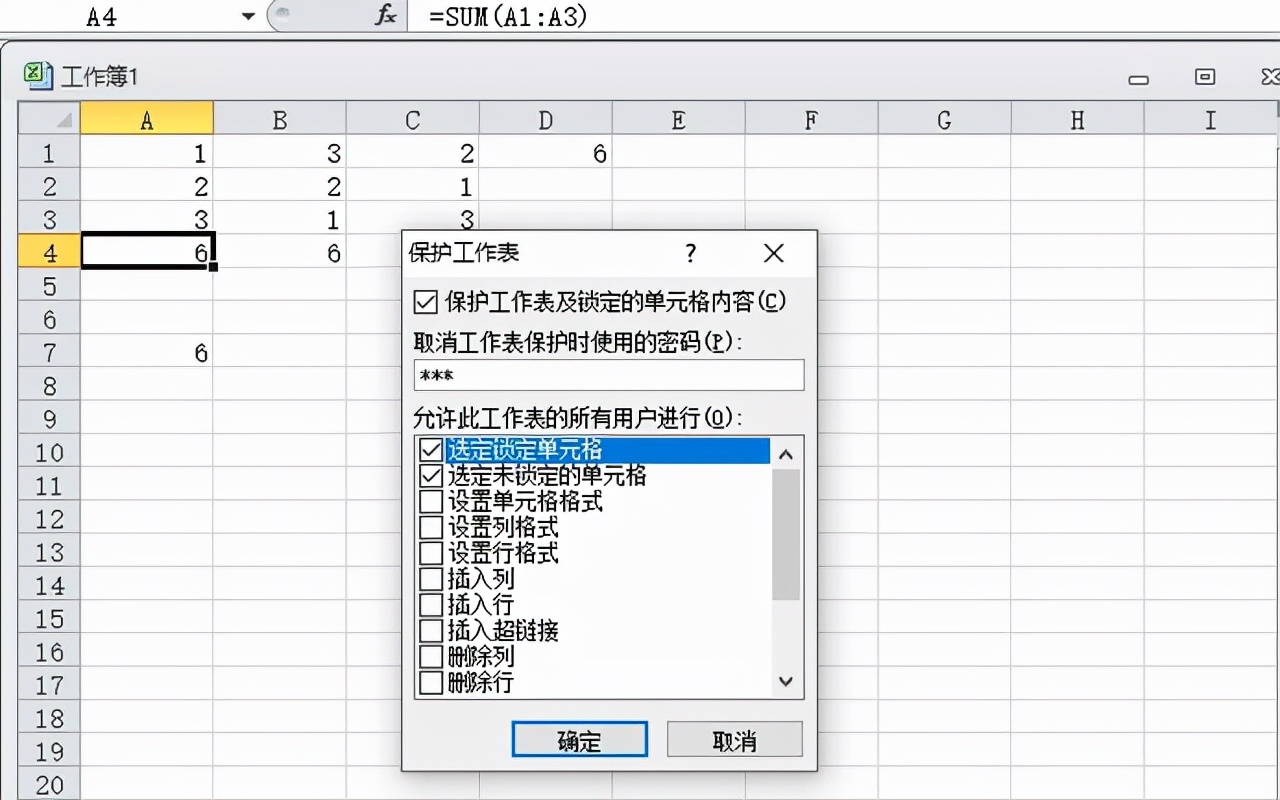Enable 插入列 checkbox
Image resolution: width=1280 pixels, height=800 pixels.
430,579
